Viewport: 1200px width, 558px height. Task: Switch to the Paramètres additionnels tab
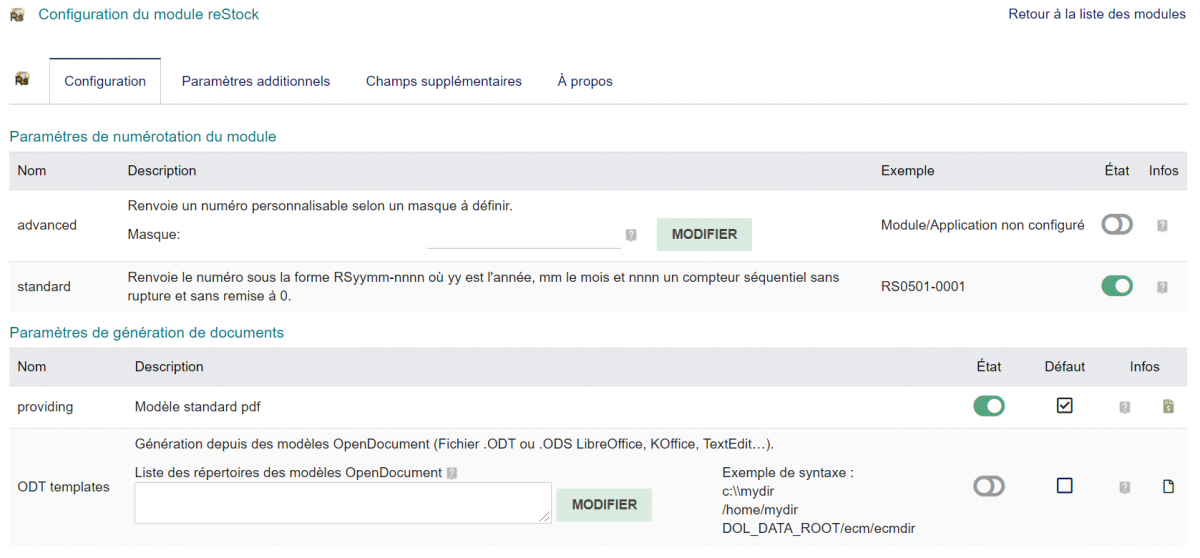tap(255, 81)
